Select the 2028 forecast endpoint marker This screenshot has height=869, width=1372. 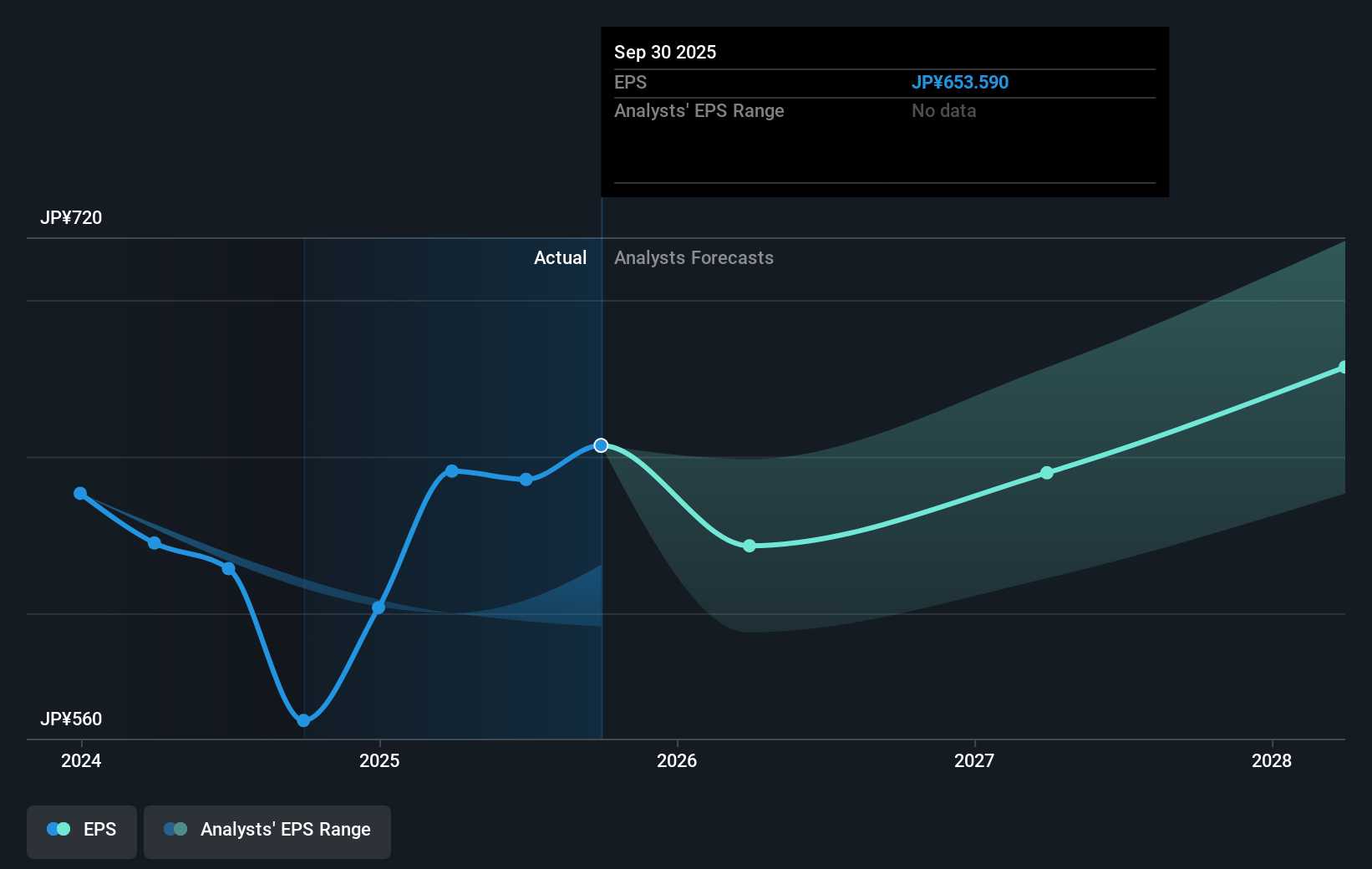click(1344, 366)
